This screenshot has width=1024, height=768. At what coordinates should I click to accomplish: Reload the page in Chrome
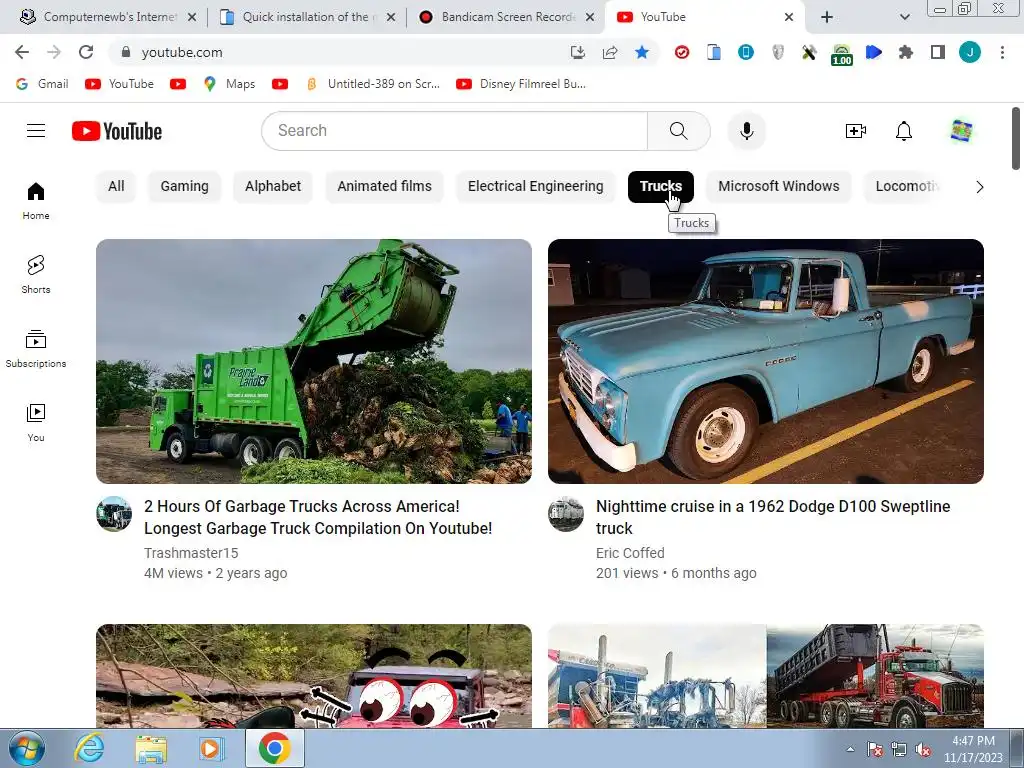[x=86, y=52]
